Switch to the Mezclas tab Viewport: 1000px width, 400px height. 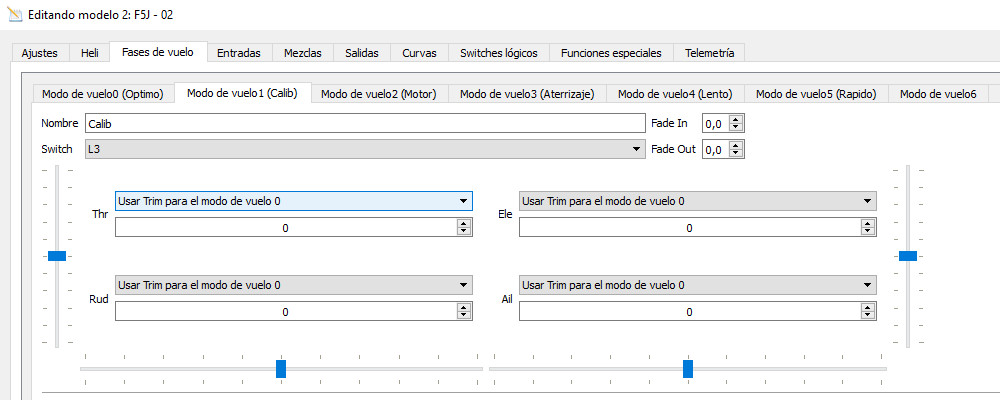302,52
